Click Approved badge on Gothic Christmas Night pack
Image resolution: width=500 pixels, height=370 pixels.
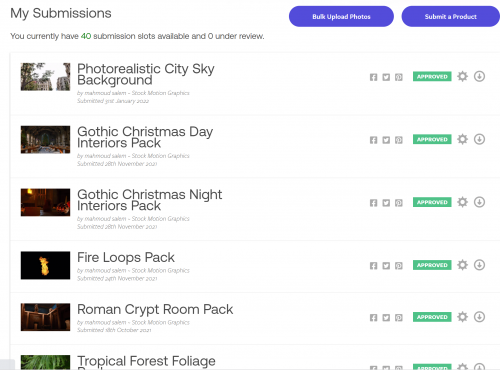[x=432, y=202]
